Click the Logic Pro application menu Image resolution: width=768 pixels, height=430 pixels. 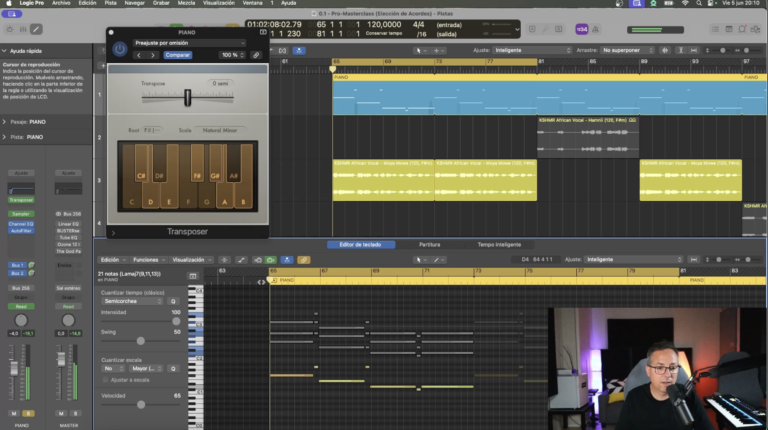(31, 3)
